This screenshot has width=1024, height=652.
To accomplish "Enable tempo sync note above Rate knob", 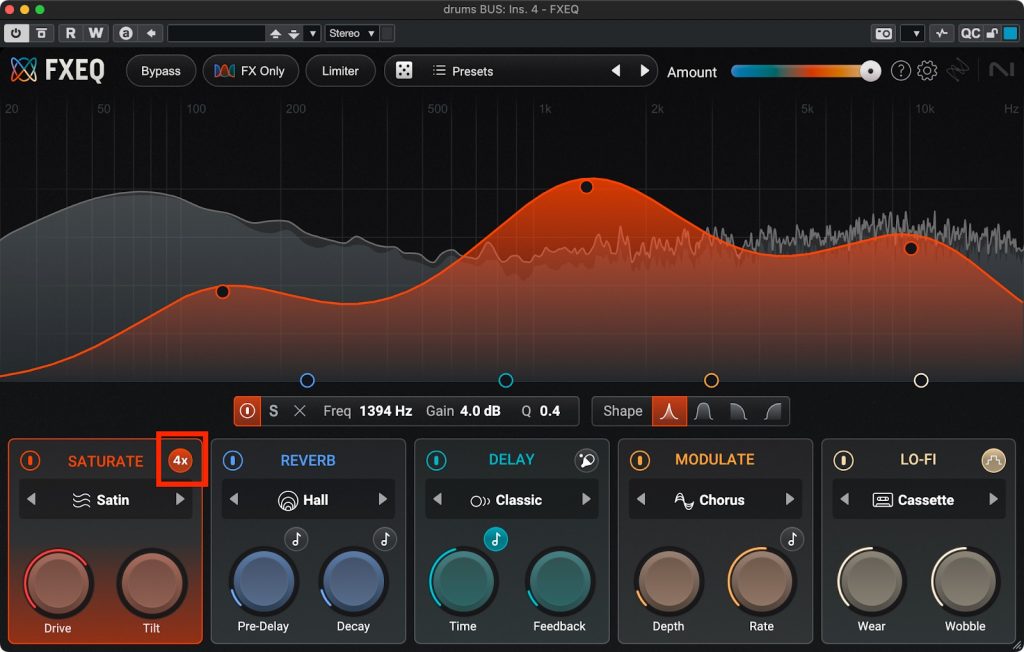I will (x=792, y=539).
